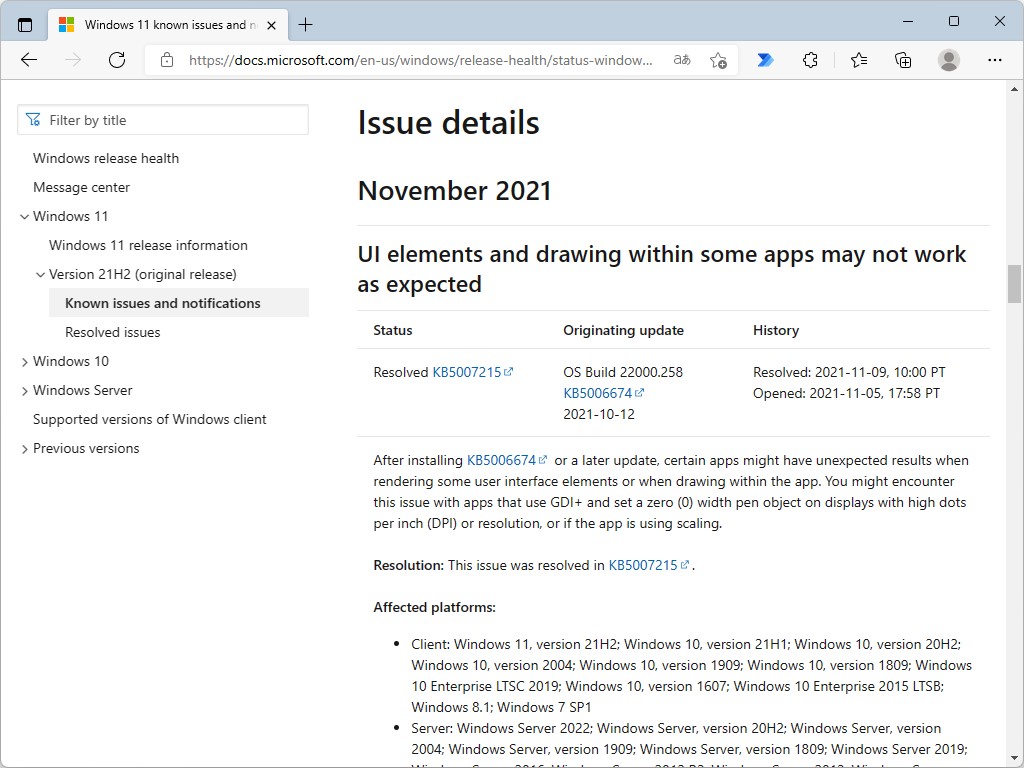Click the 'Issue details' heading
This screenshot has height=768, width=1024.
(x=449, y=123)
